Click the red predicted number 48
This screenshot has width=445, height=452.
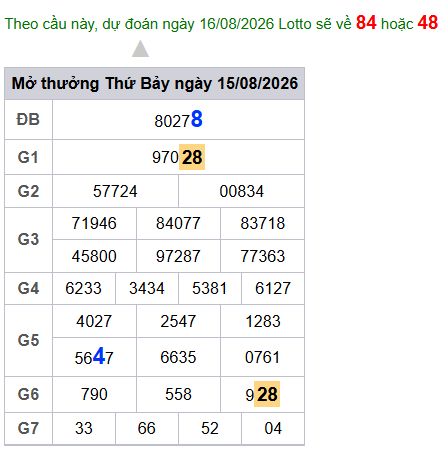tap(428, 23)
